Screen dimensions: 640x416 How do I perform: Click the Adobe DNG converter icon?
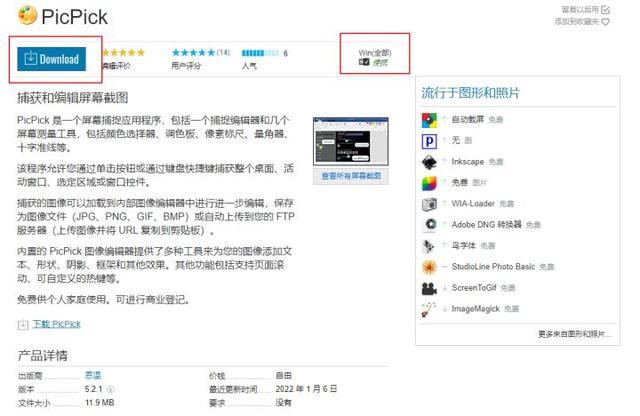pyautogui.click(x=429, y=225)
